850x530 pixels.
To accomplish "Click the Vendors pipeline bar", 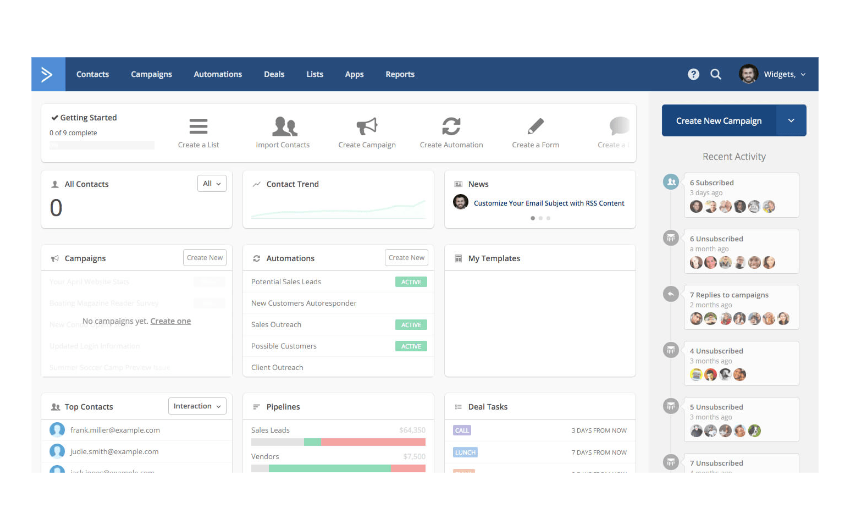I will tap(338, 468).
